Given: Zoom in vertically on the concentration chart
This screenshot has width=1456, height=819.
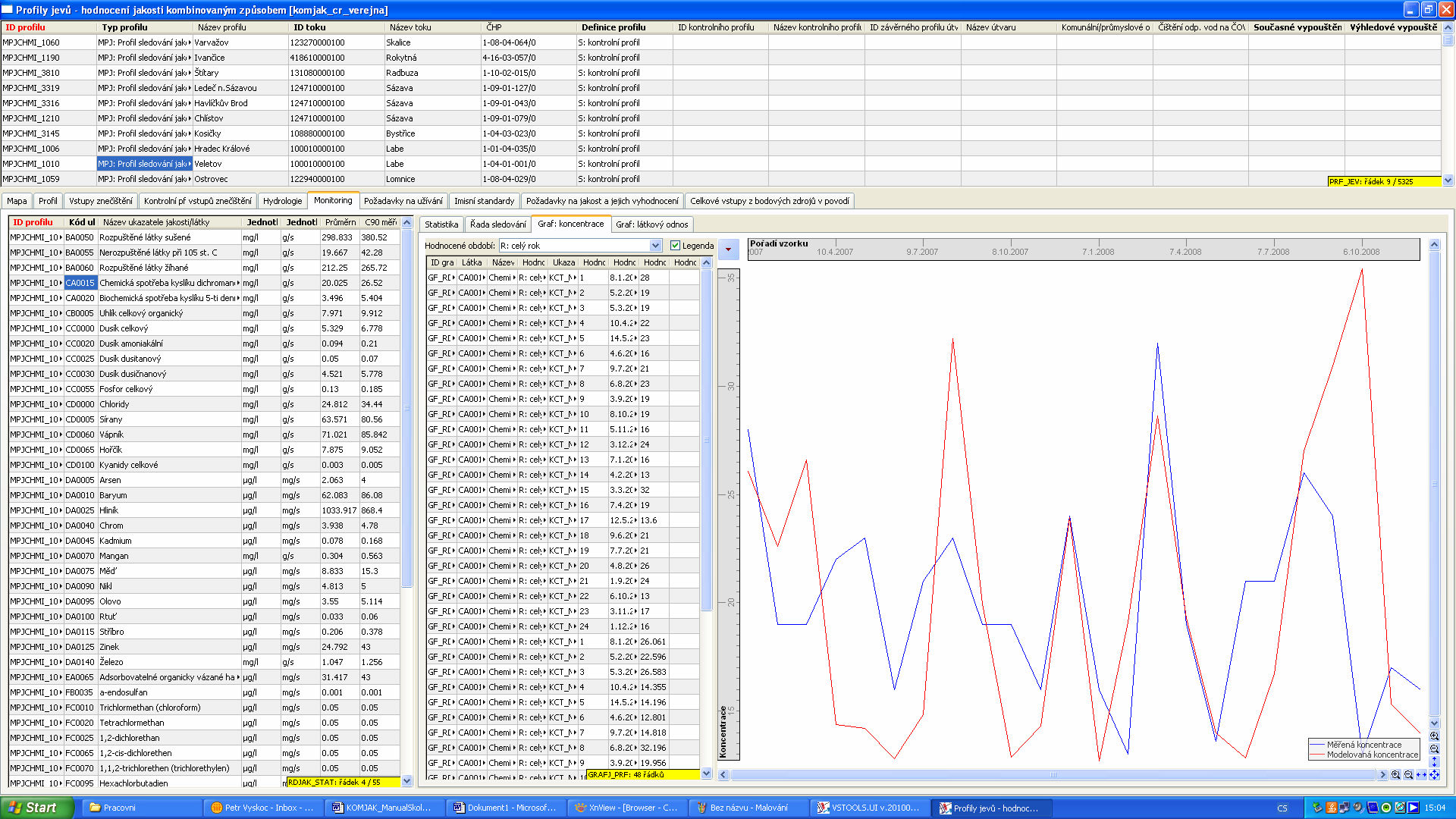Looking at the screenshot, I should tap(1434, 736).
